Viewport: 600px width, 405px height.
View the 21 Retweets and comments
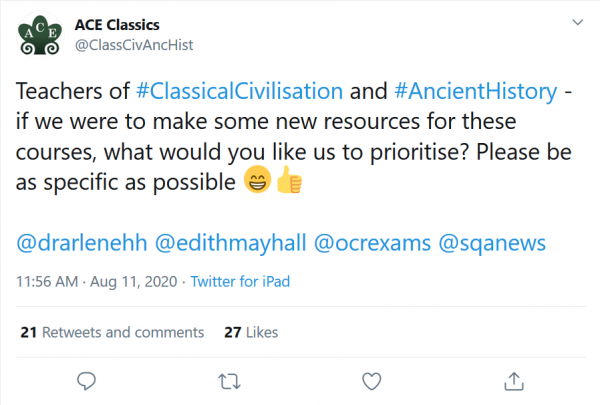(x=112, y=332)
